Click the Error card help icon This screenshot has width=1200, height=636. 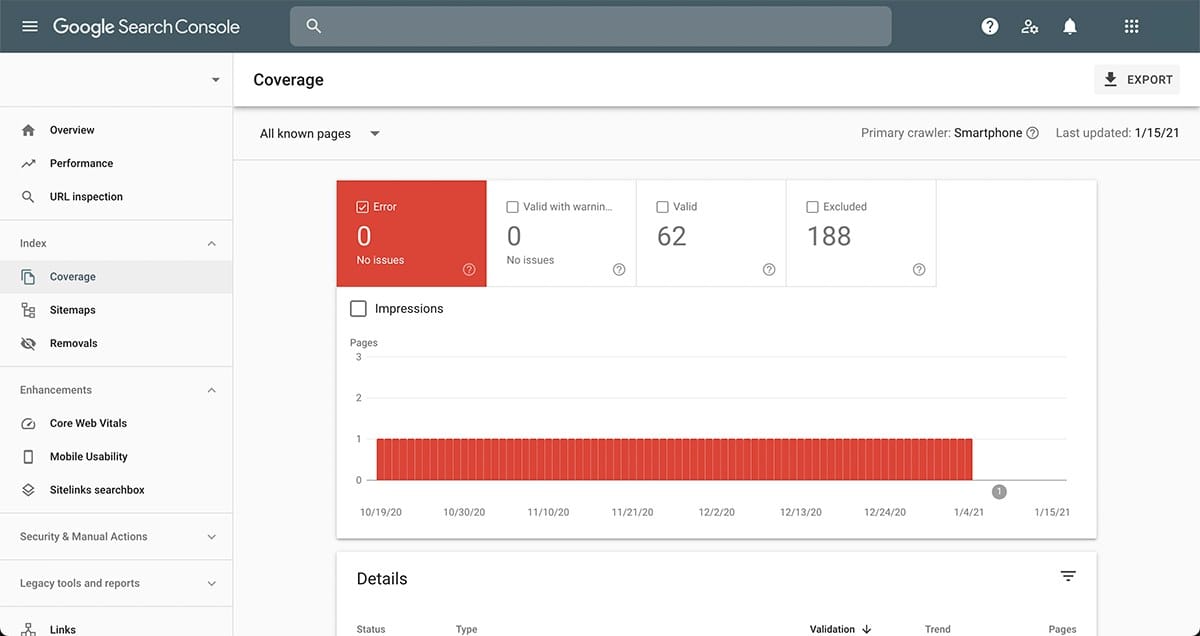(469, 269)
